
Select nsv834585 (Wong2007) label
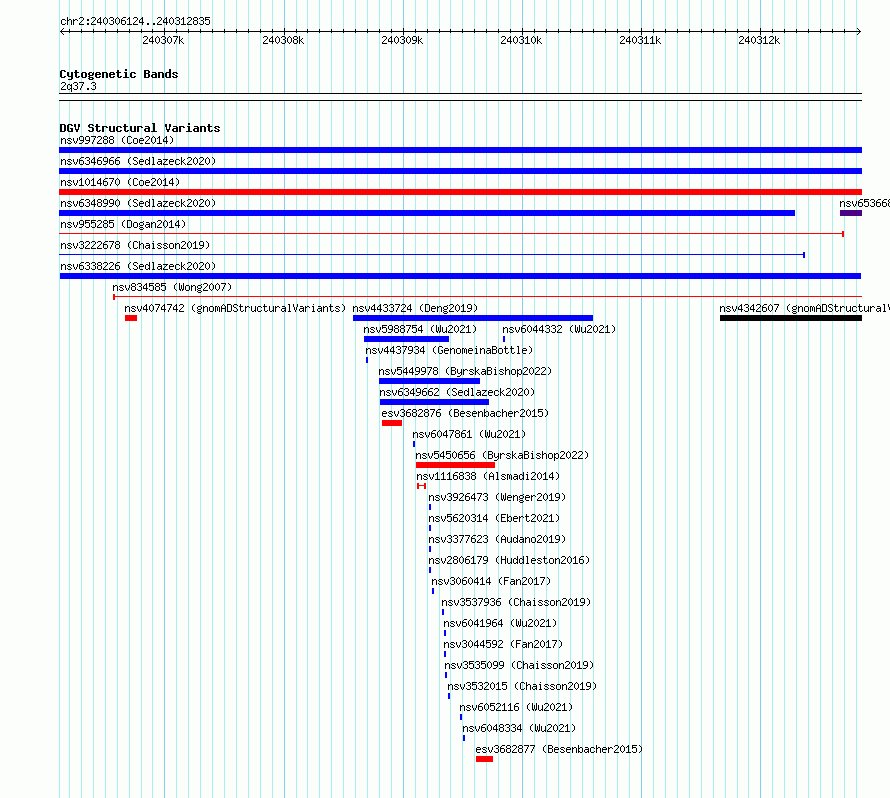pos(172,287)
